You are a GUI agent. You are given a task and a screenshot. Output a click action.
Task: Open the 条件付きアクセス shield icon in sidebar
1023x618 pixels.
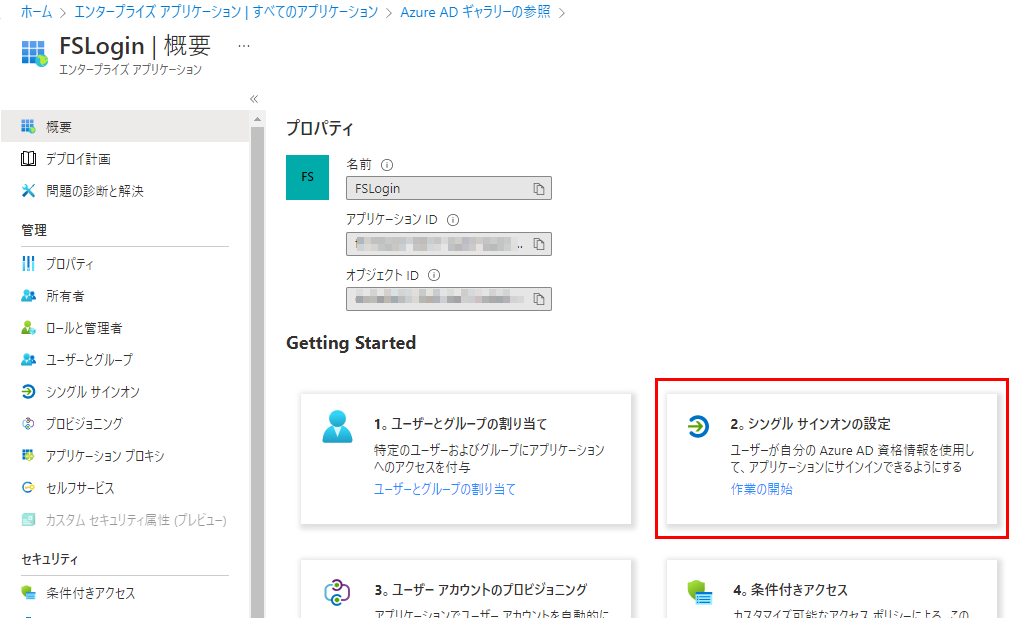[28, 593]
